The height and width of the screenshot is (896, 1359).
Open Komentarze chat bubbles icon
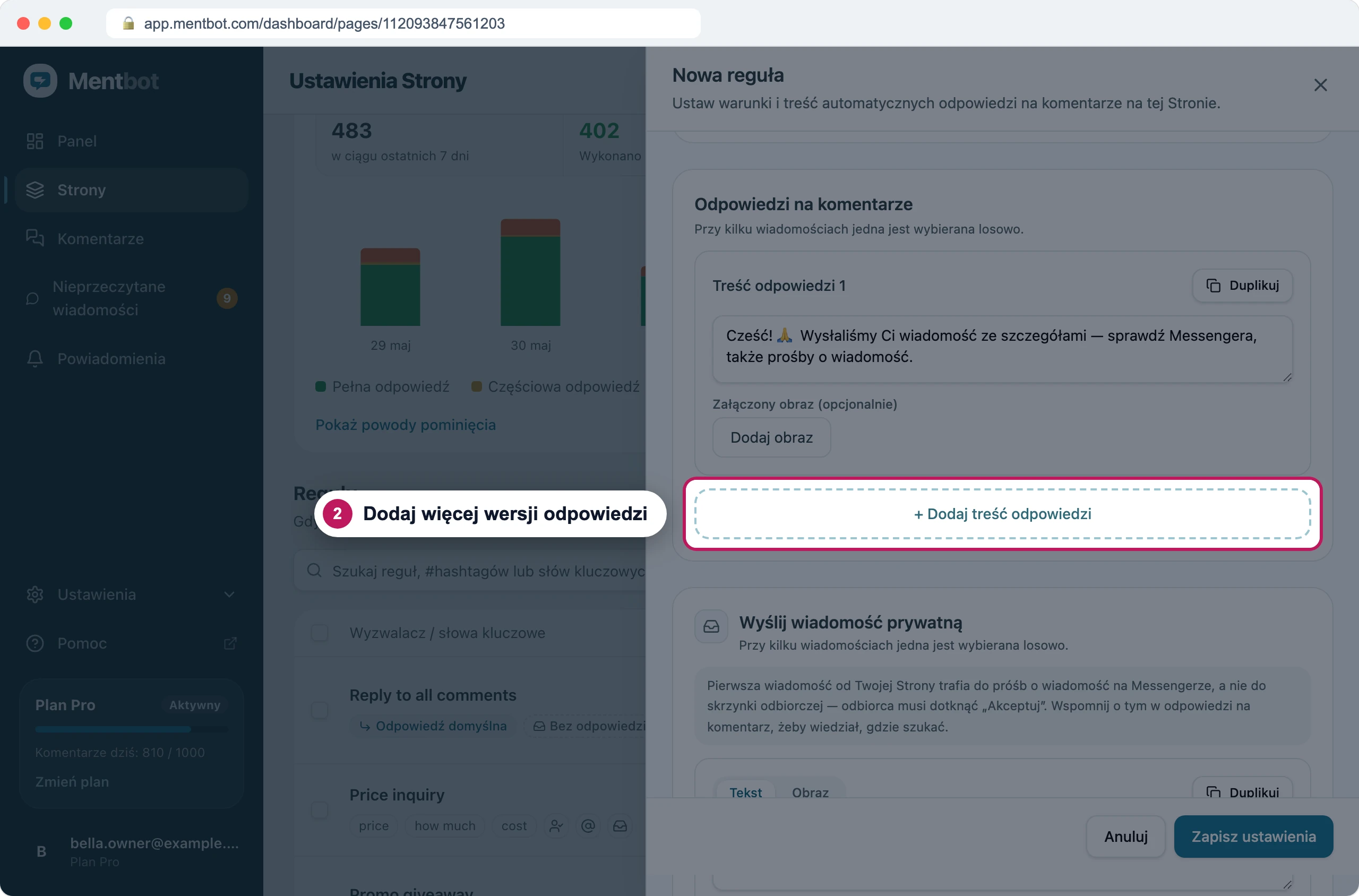pos(35,238)
